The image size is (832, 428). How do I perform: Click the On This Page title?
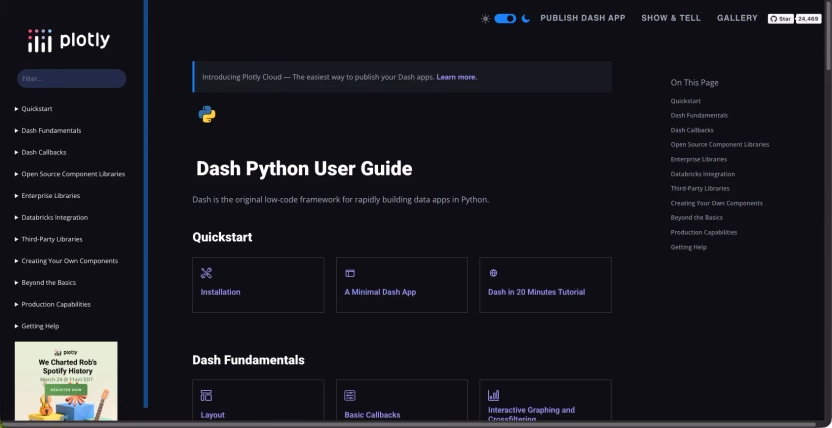(x=694, y=83)
